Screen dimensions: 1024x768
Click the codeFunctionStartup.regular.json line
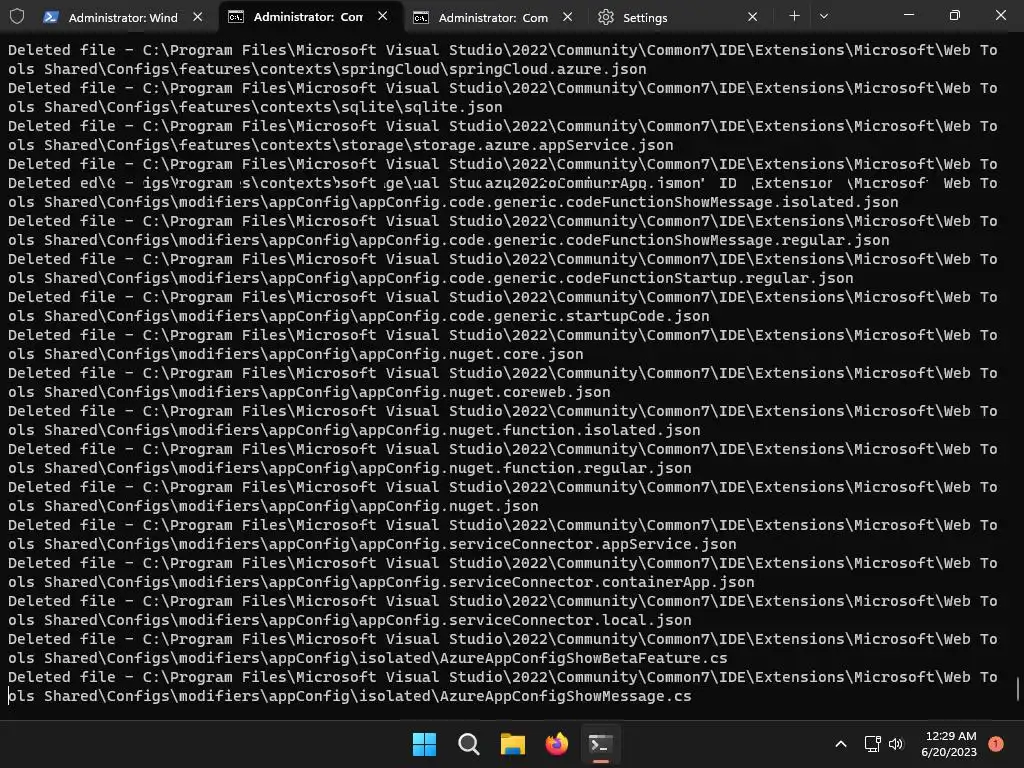coord(431,278)
